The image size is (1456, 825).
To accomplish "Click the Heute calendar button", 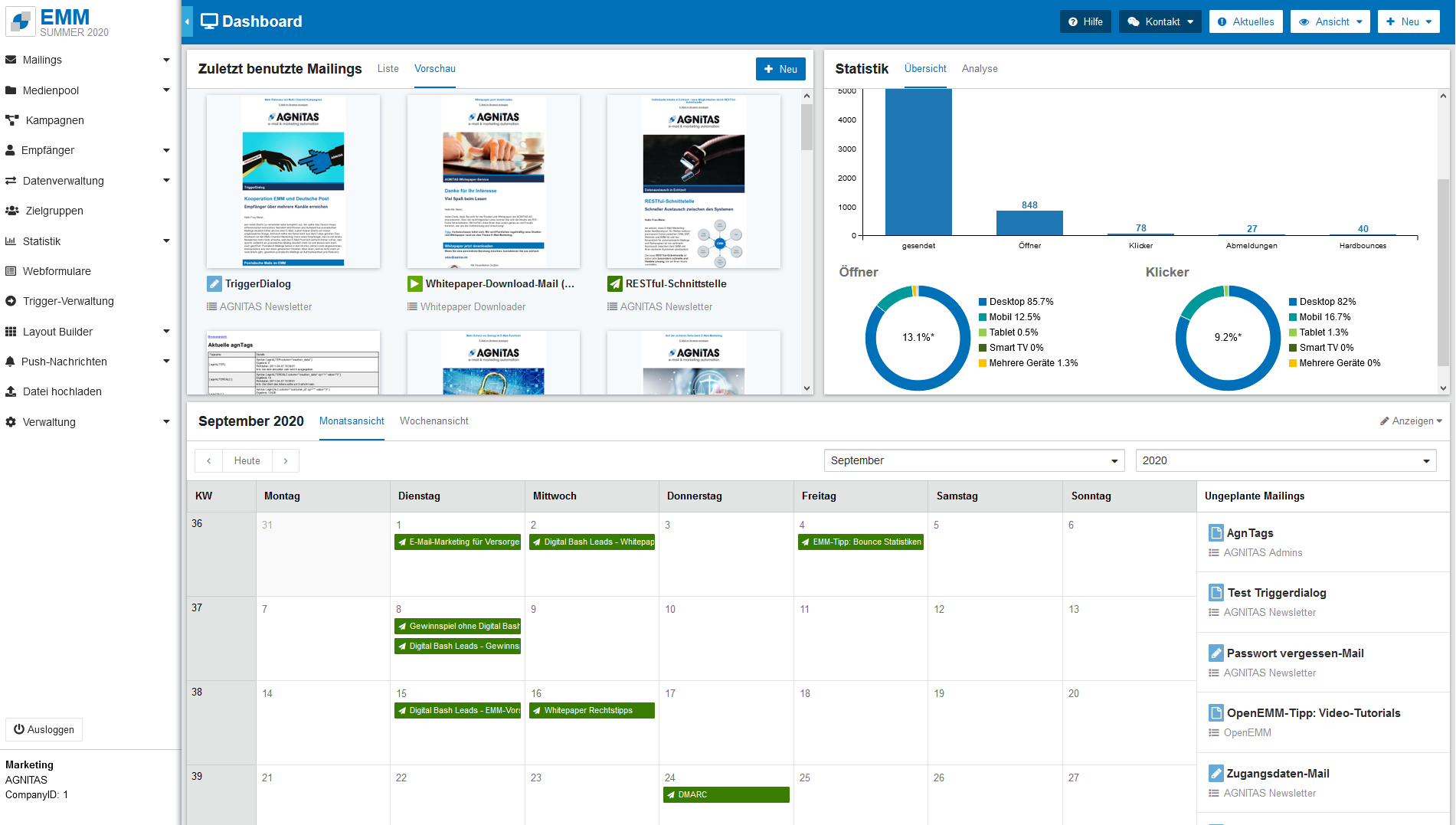I will click(x=247, y=460).
